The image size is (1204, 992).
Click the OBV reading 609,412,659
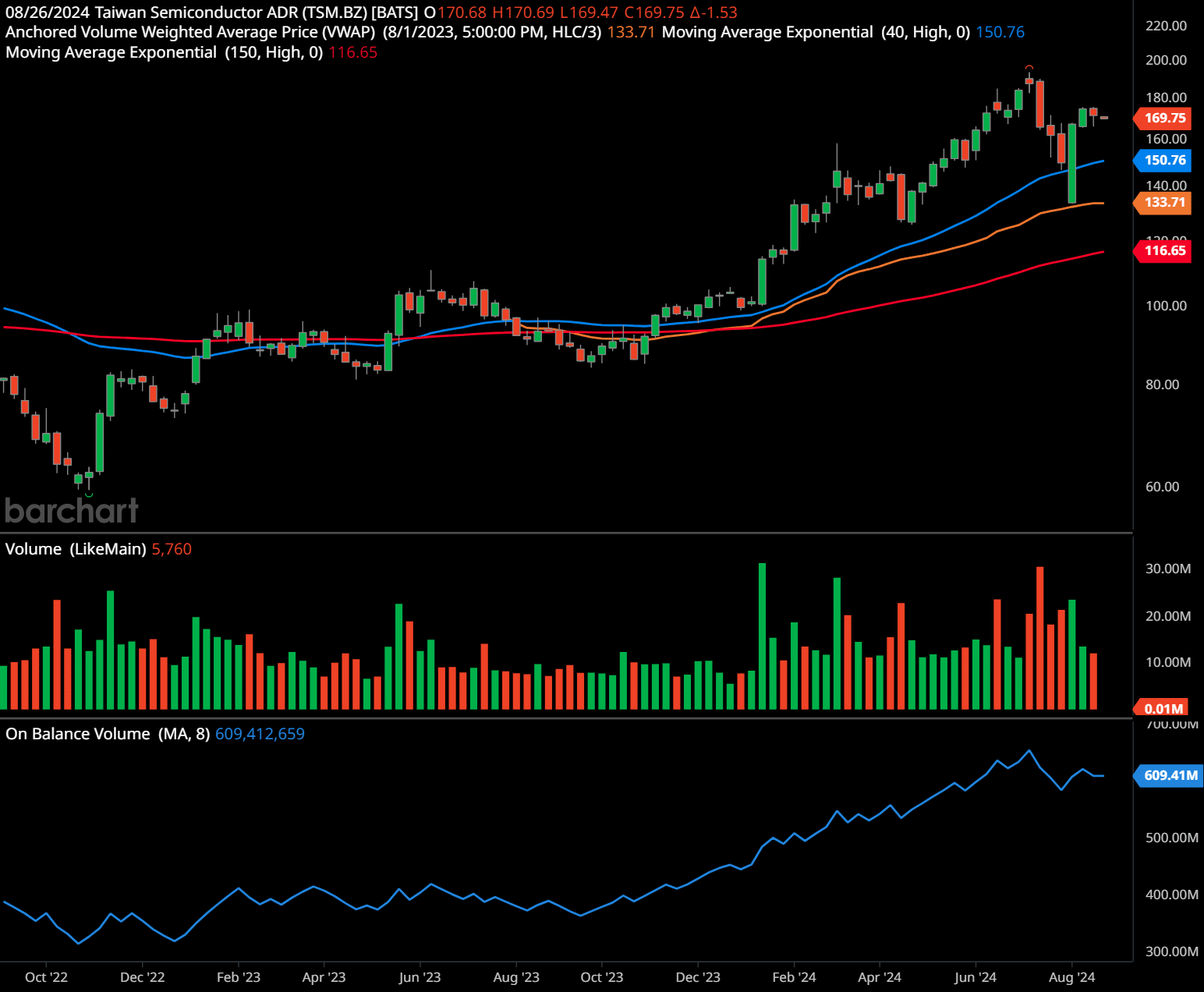coord(260,734)
